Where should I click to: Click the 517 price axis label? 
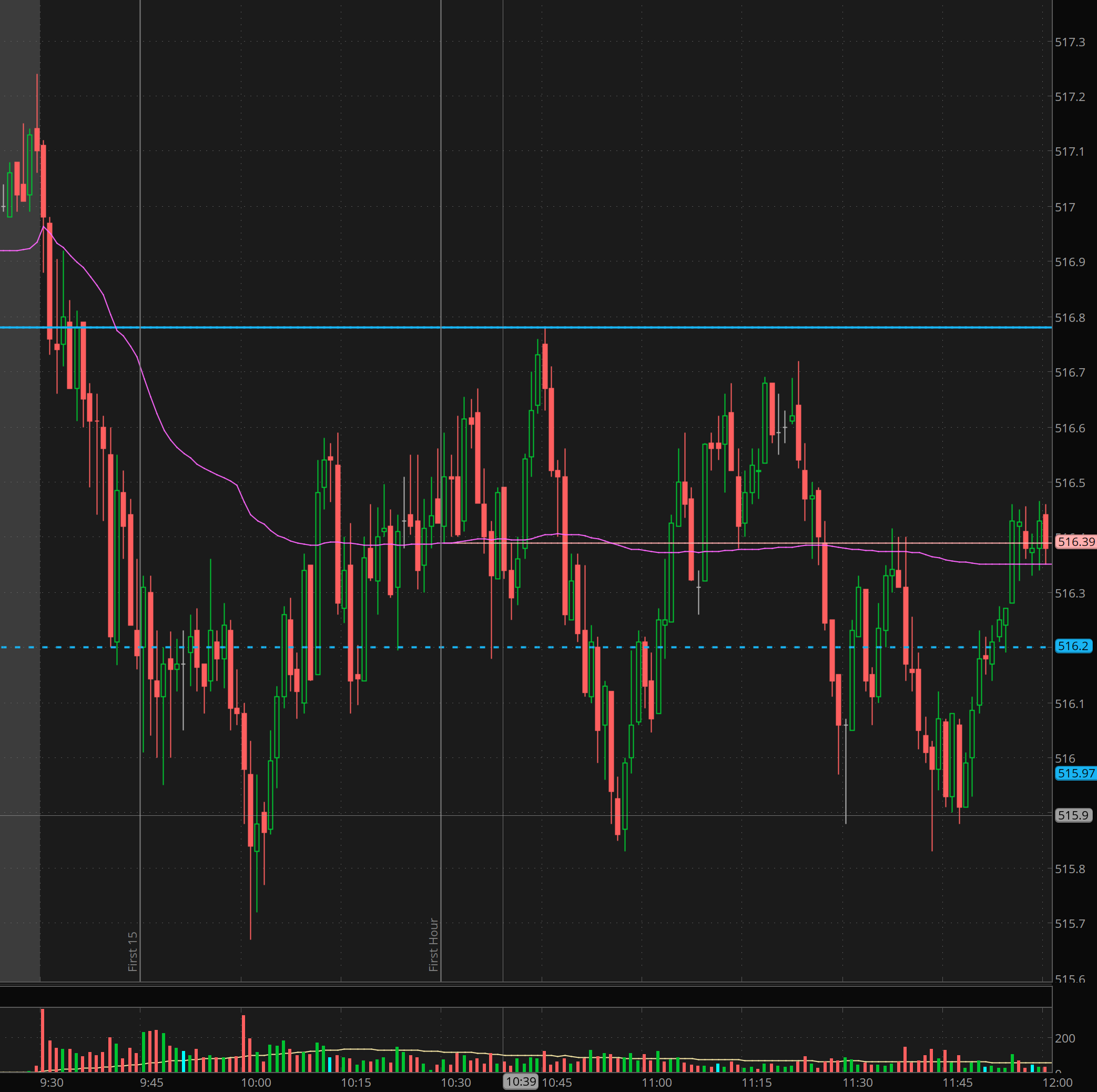(1064, 208)
